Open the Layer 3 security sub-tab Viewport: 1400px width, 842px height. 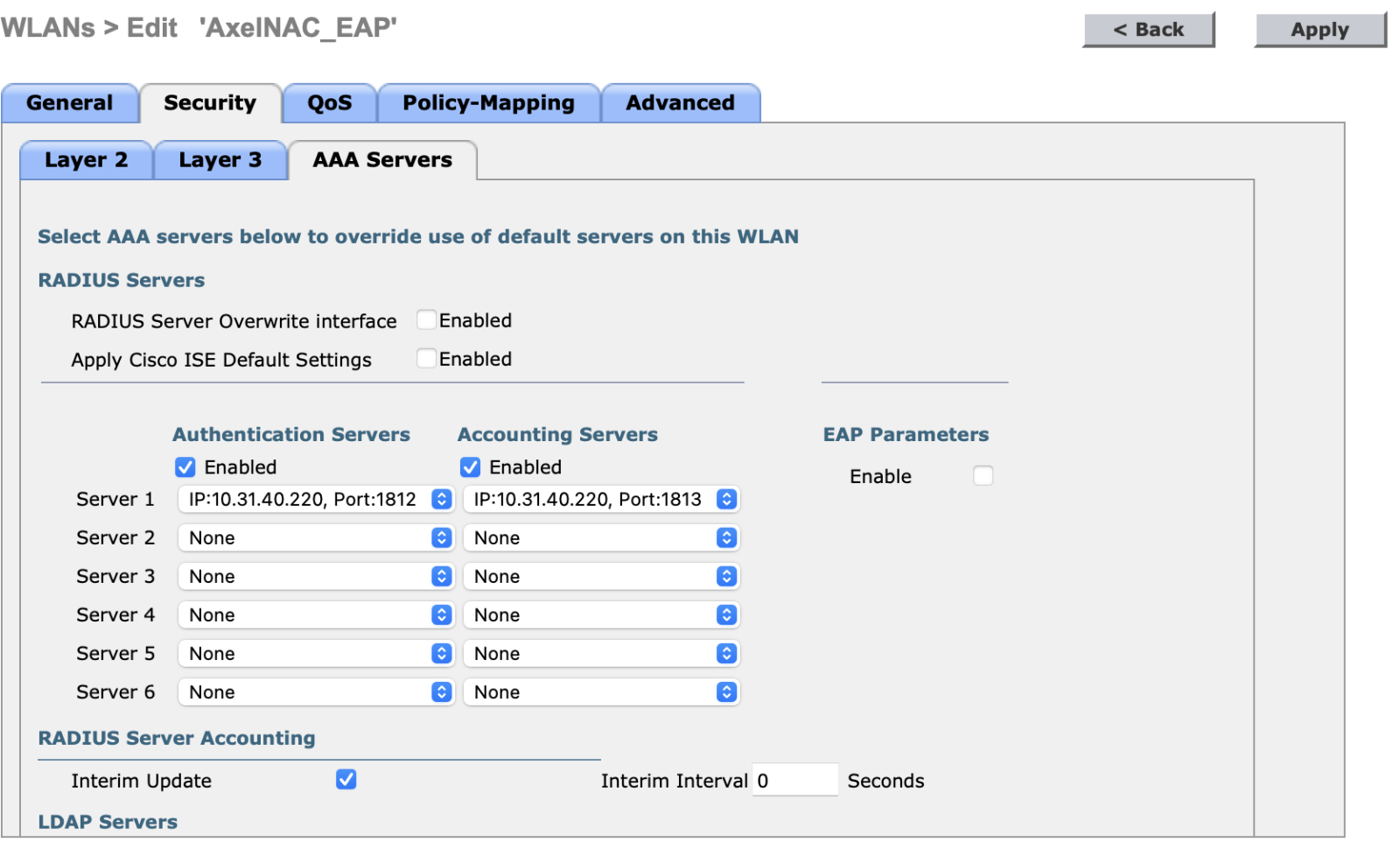tap(220, 160)
